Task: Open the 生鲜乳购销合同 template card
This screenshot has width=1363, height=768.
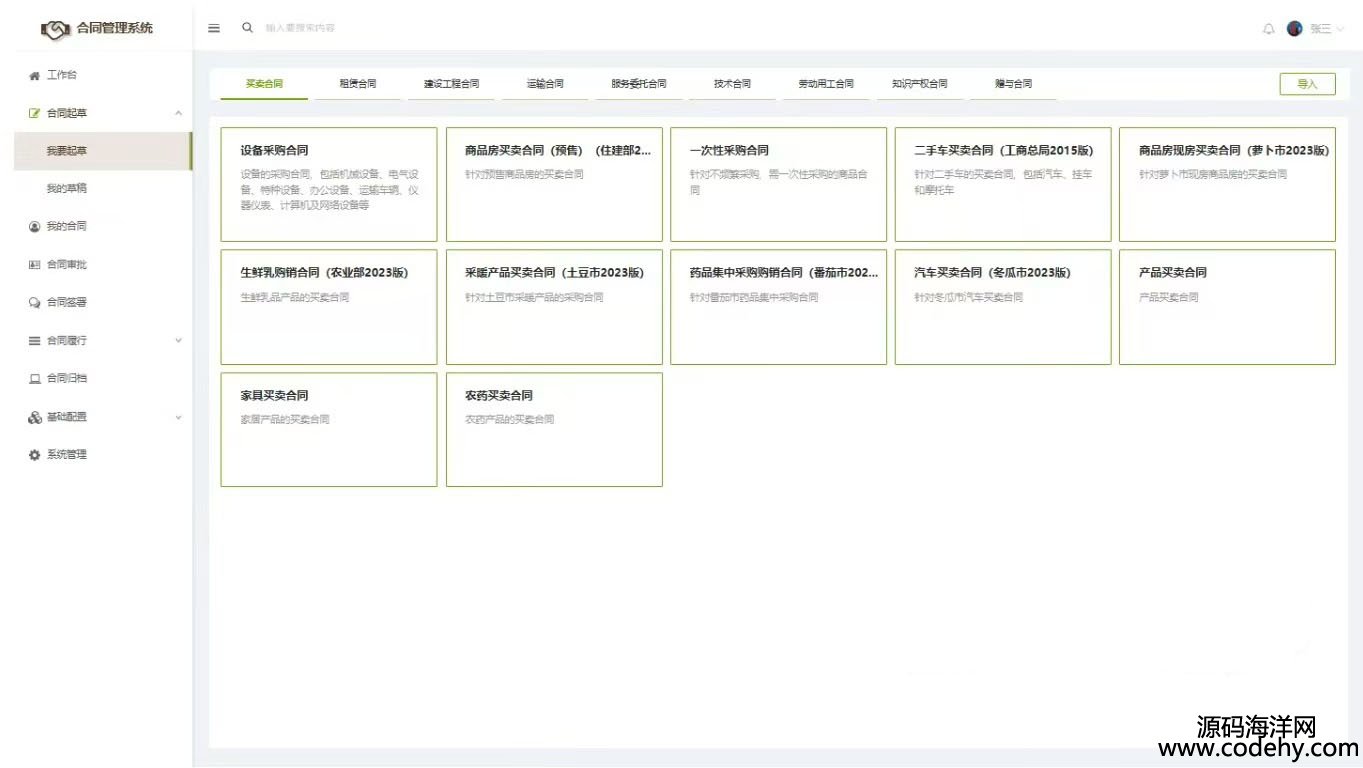Action: 329,307
